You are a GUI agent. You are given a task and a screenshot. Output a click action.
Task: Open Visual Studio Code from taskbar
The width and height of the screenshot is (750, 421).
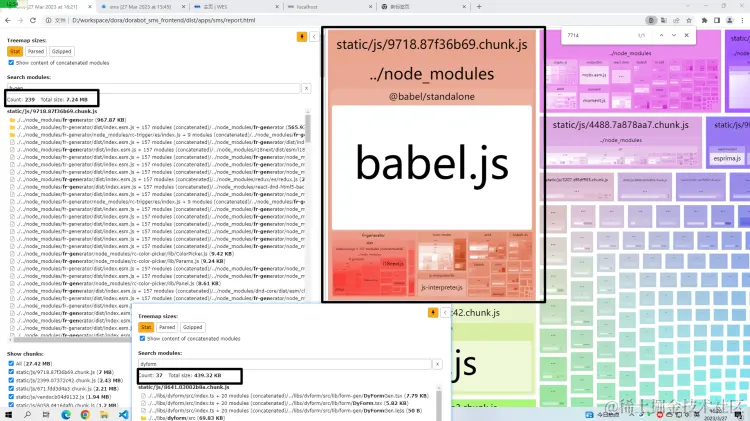[123, 415]
